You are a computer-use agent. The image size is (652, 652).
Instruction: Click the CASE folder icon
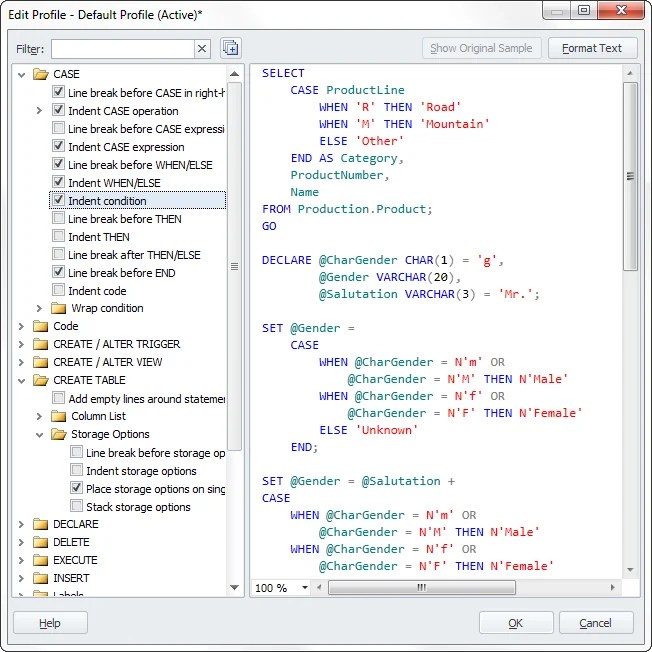pyautogui.click(x=41, y=74)
